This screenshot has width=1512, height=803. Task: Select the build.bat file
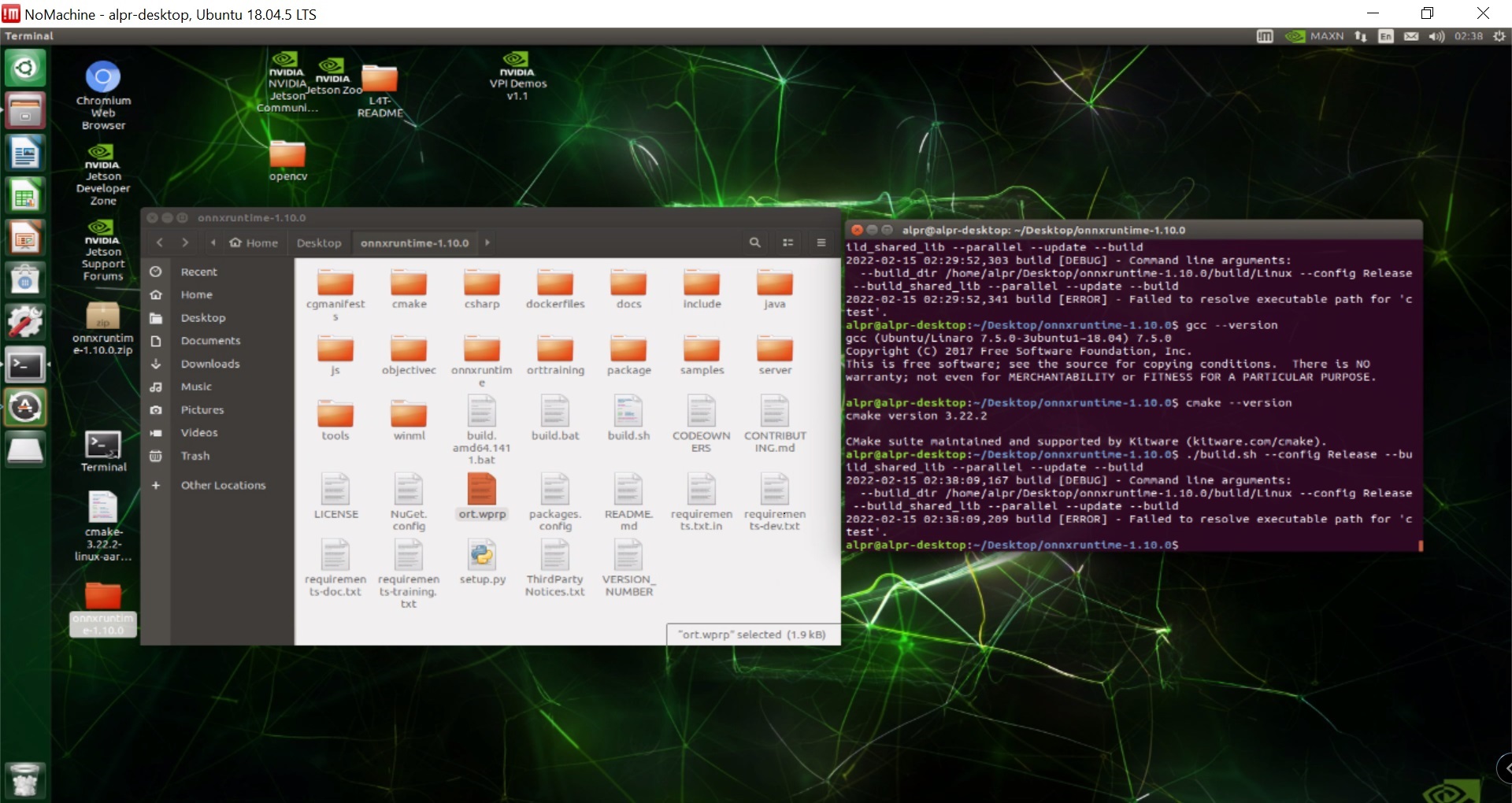pos(555,418)
